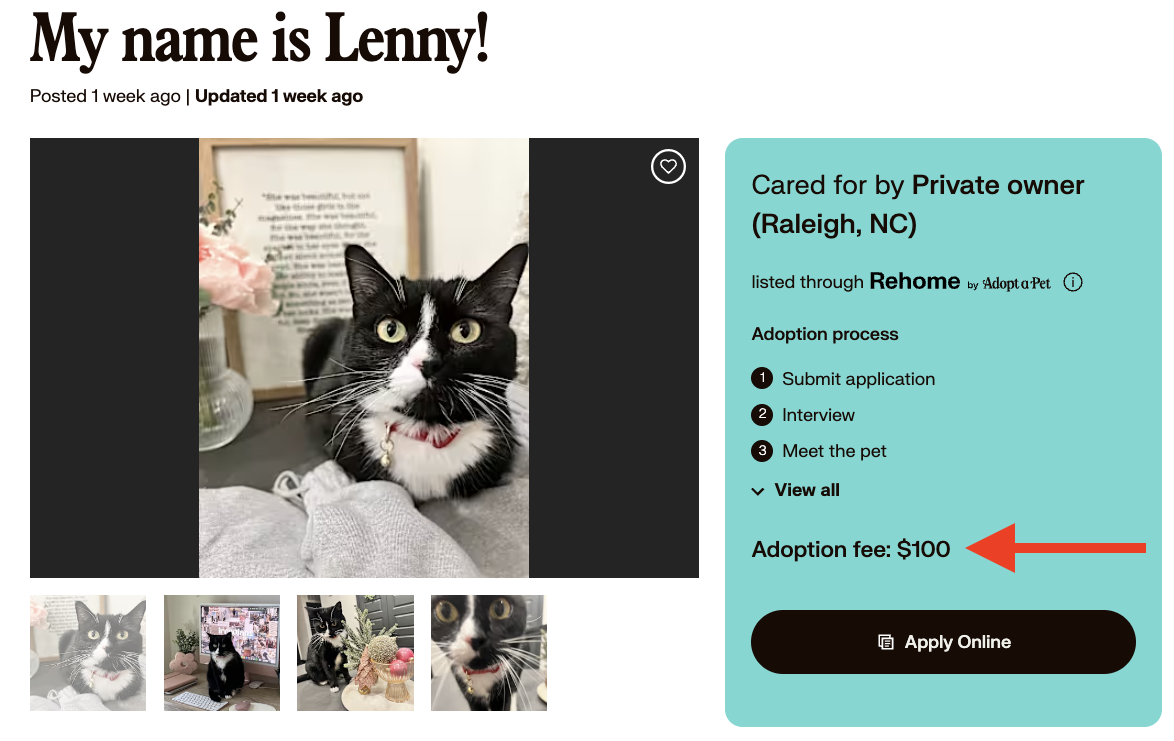Screen dimensions: 1174x741
Task: Click the View all chevron arrow
Action: point(758,491)
